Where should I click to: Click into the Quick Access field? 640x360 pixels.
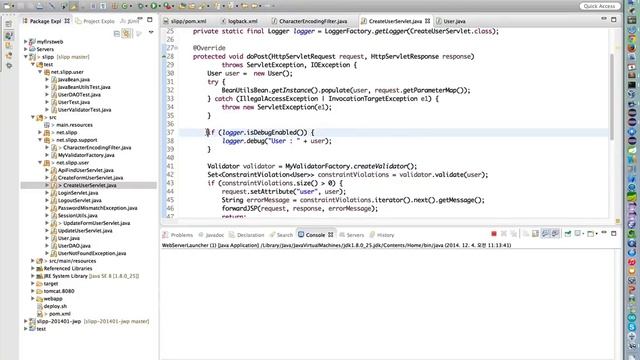(600, 6)
